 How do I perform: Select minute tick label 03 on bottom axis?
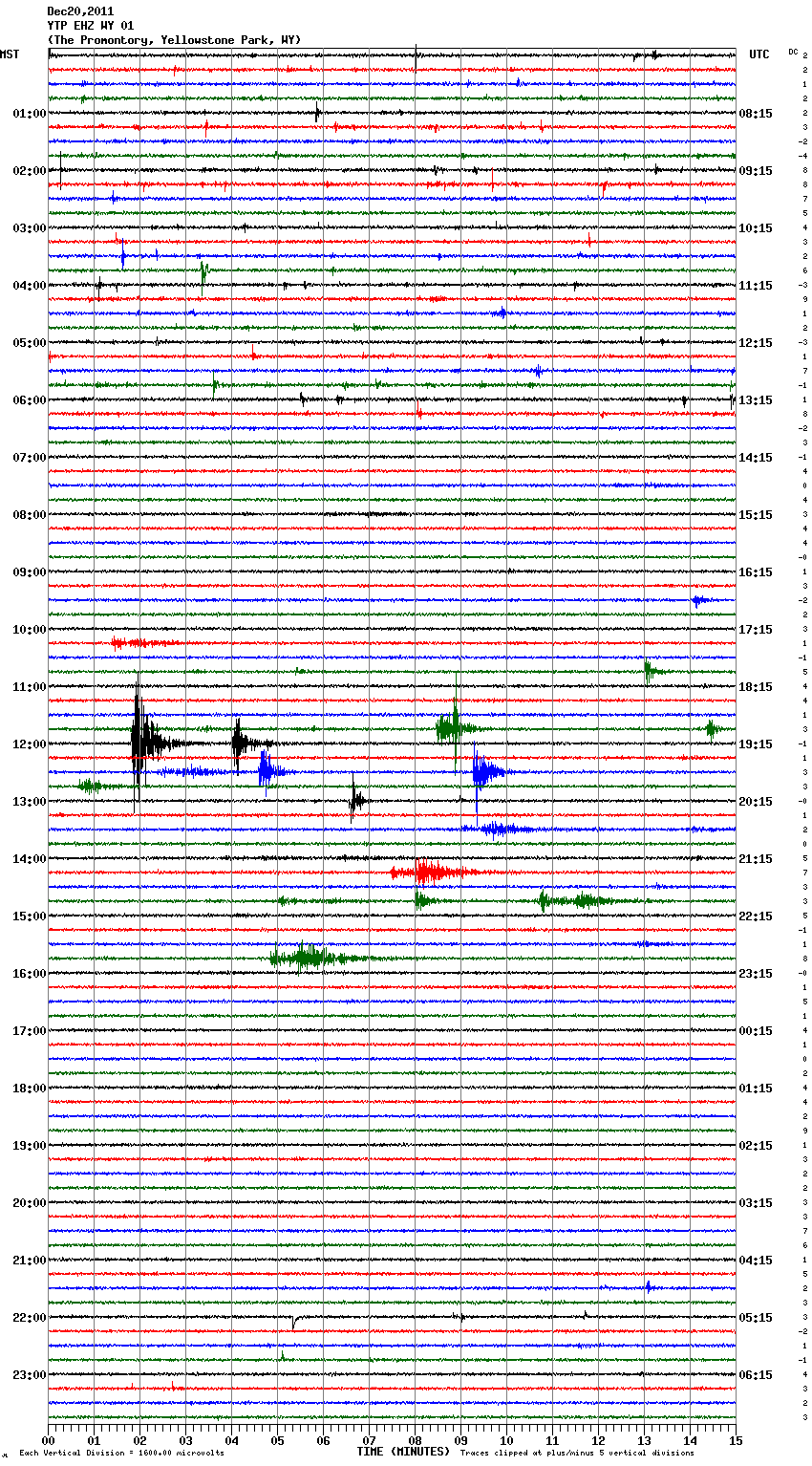pos(185,1440)
